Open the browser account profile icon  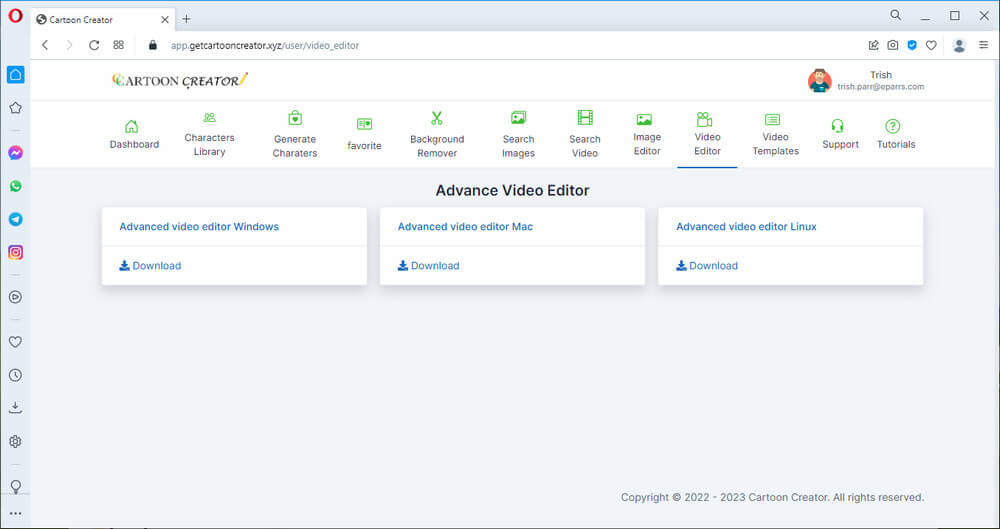click(x=959, y=45)
